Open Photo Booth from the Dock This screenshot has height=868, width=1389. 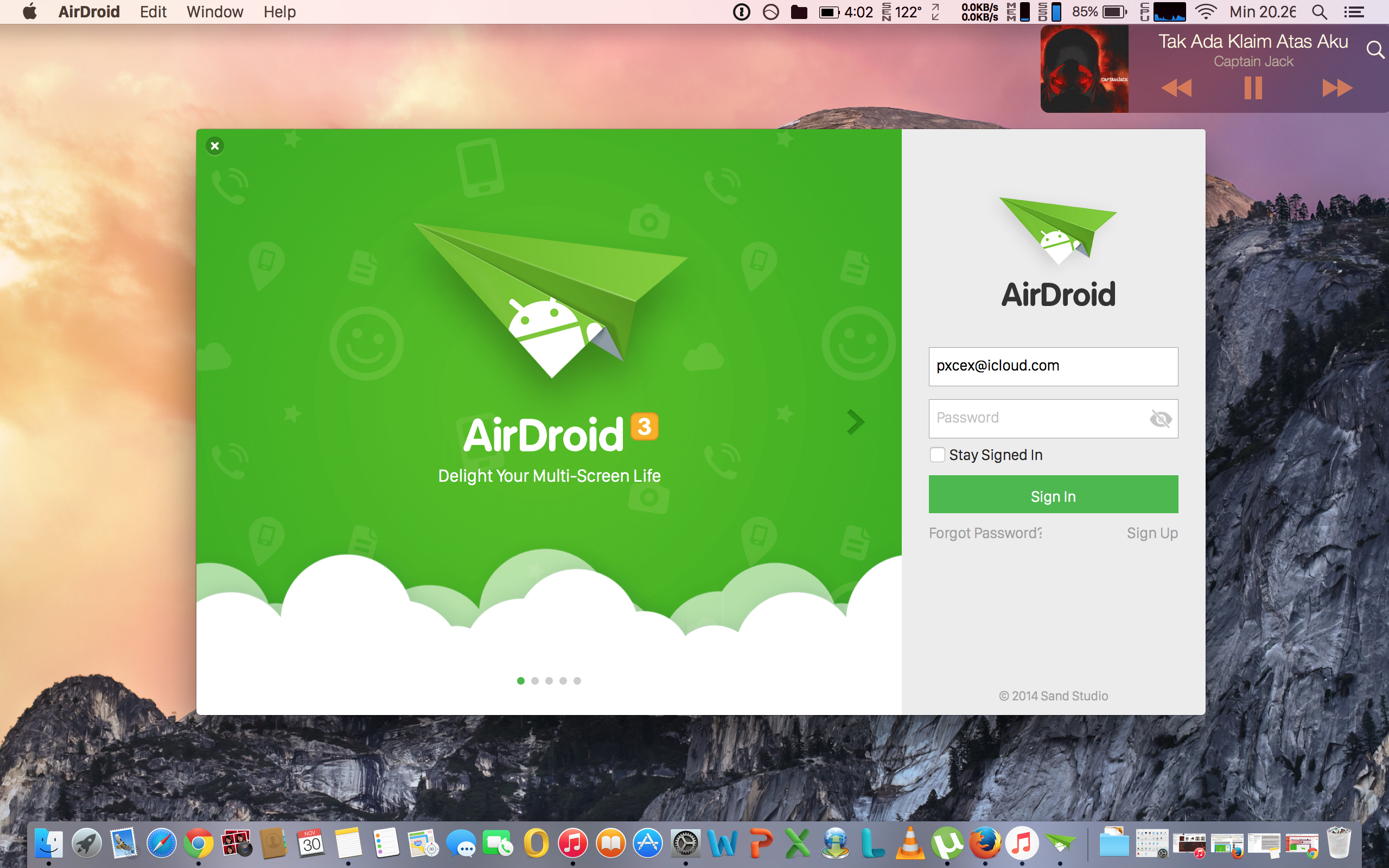point(237,844)
